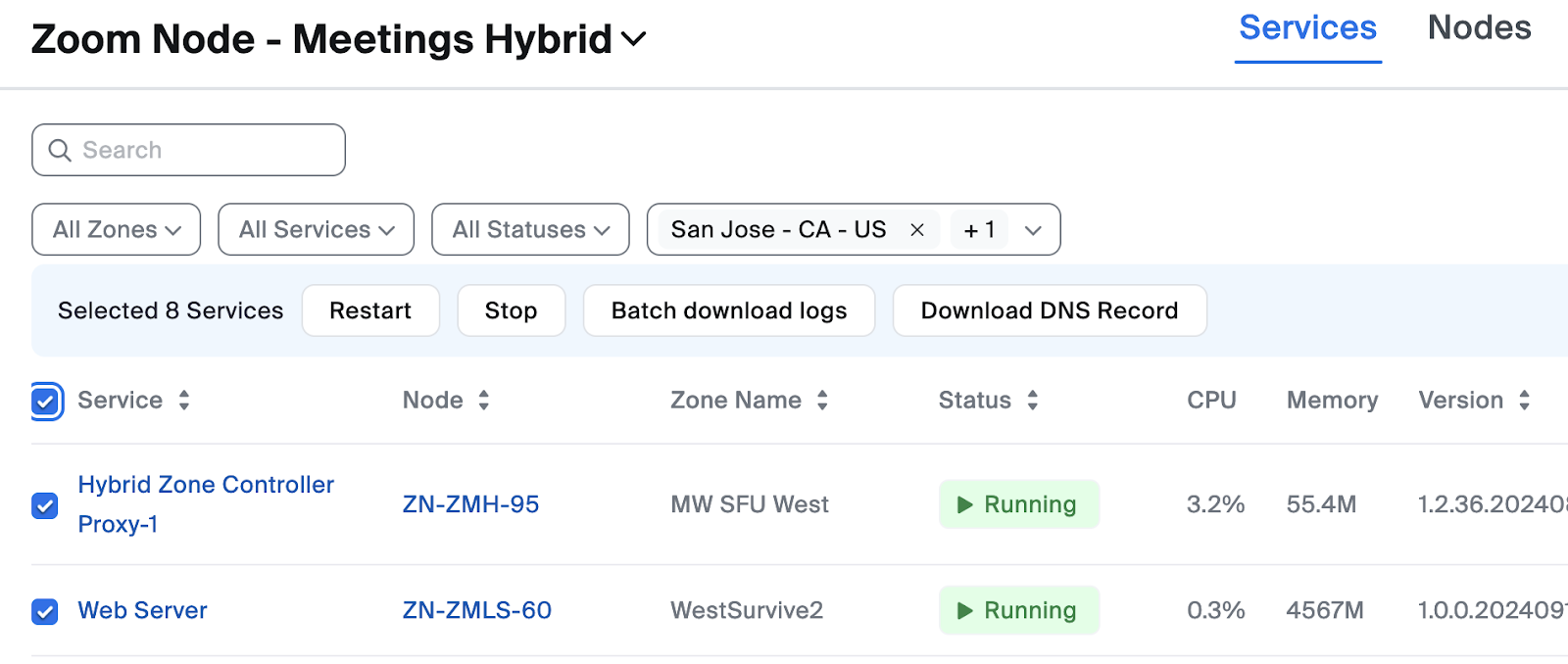Expand the Zoom Node - Meetings Hybrid title dropdown

[x=634, y=39]
